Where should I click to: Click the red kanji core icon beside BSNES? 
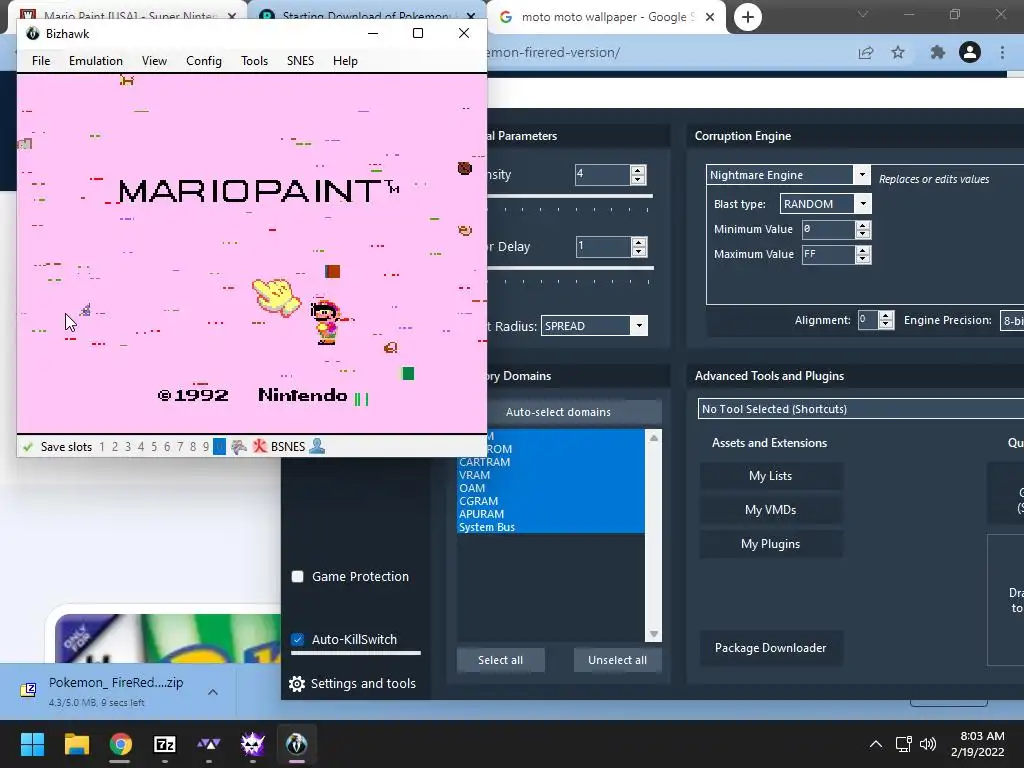[x=260, y=447]
